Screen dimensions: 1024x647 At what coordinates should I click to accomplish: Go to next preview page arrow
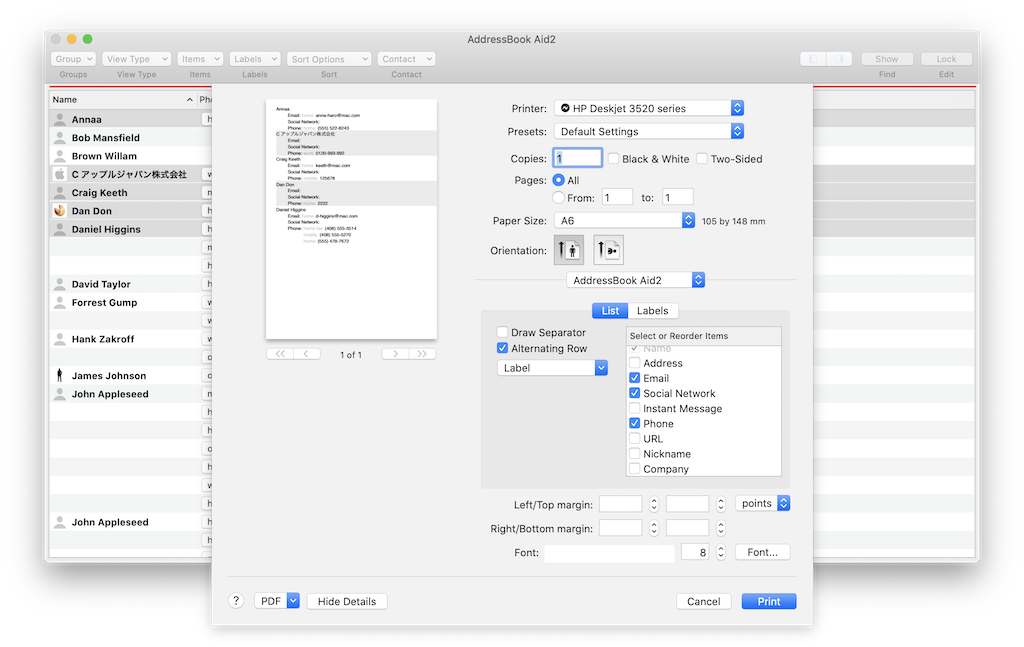click(x=396, y=354)
